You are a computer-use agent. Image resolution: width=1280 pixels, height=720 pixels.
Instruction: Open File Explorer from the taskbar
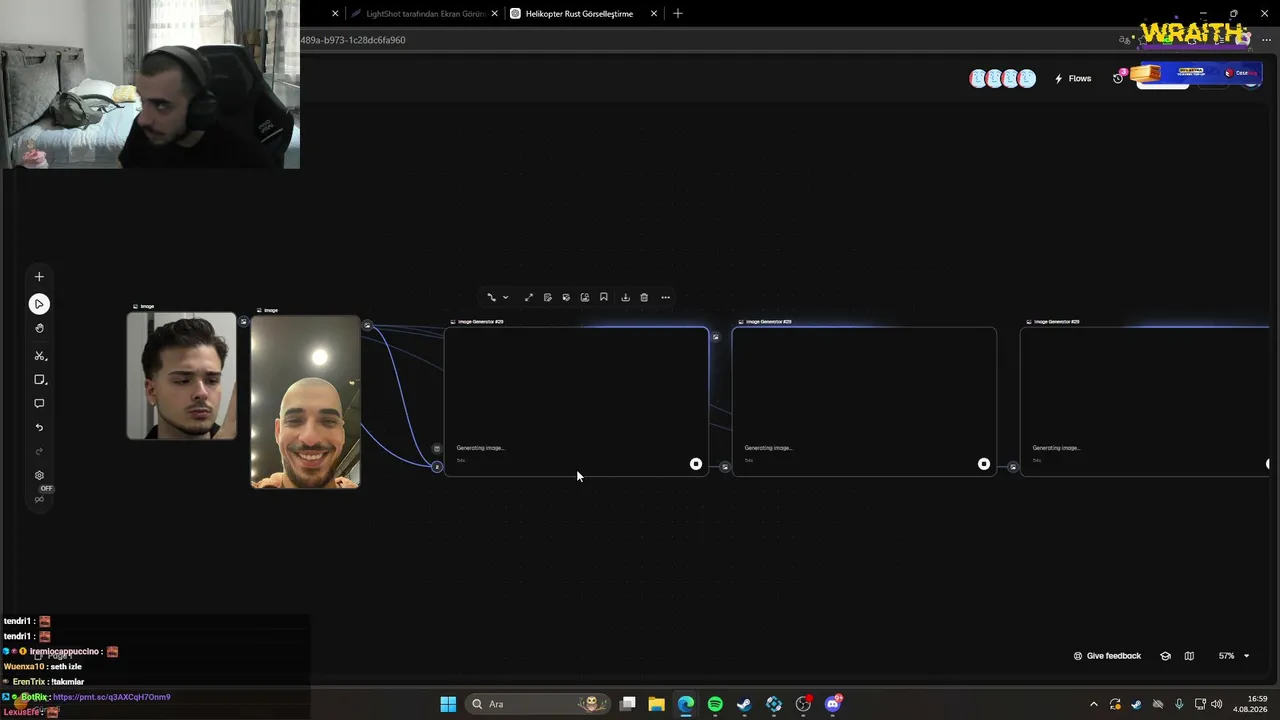[x=656, y=704]
